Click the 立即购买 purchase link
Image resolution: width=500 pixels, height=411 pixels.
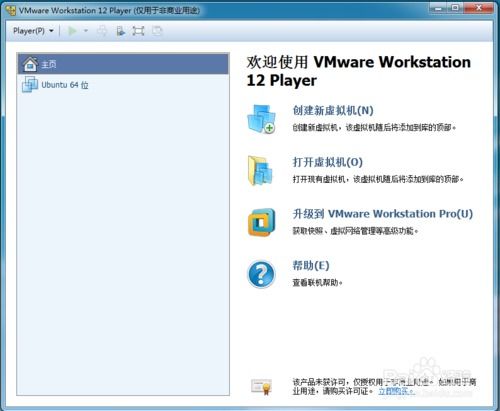point(396,391)
